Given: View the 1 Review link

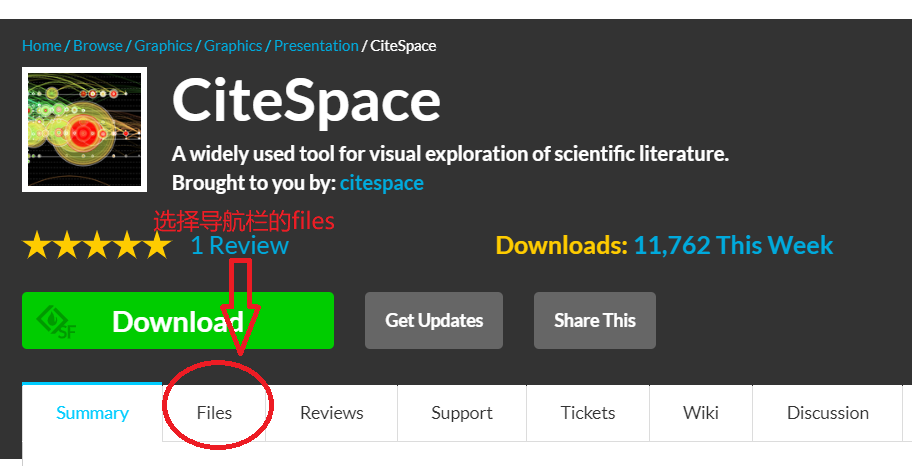Looking at the screenshot, I should click(240, 246).
